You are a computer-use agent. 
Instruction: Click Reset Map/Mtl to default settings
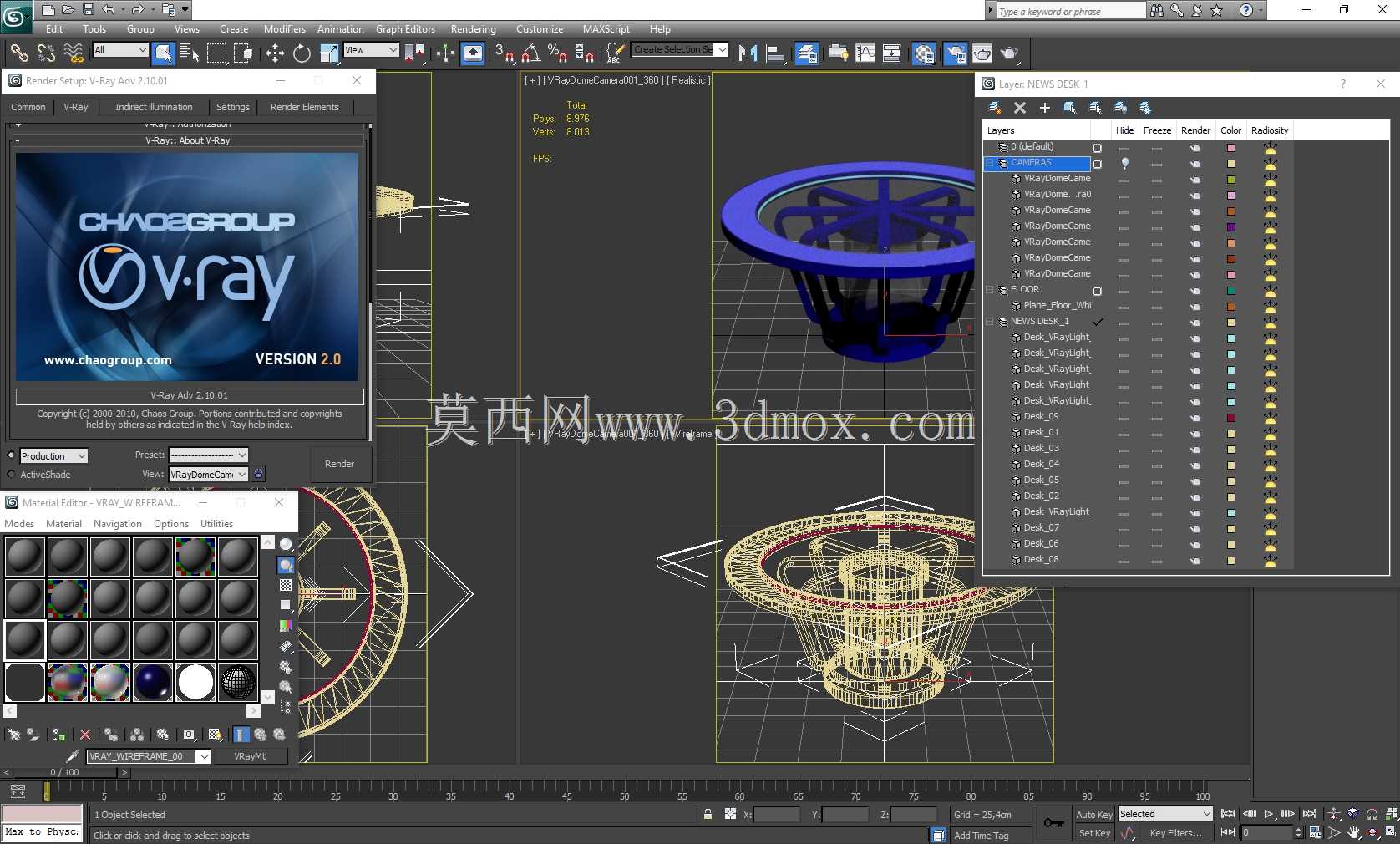click(85, 735)
